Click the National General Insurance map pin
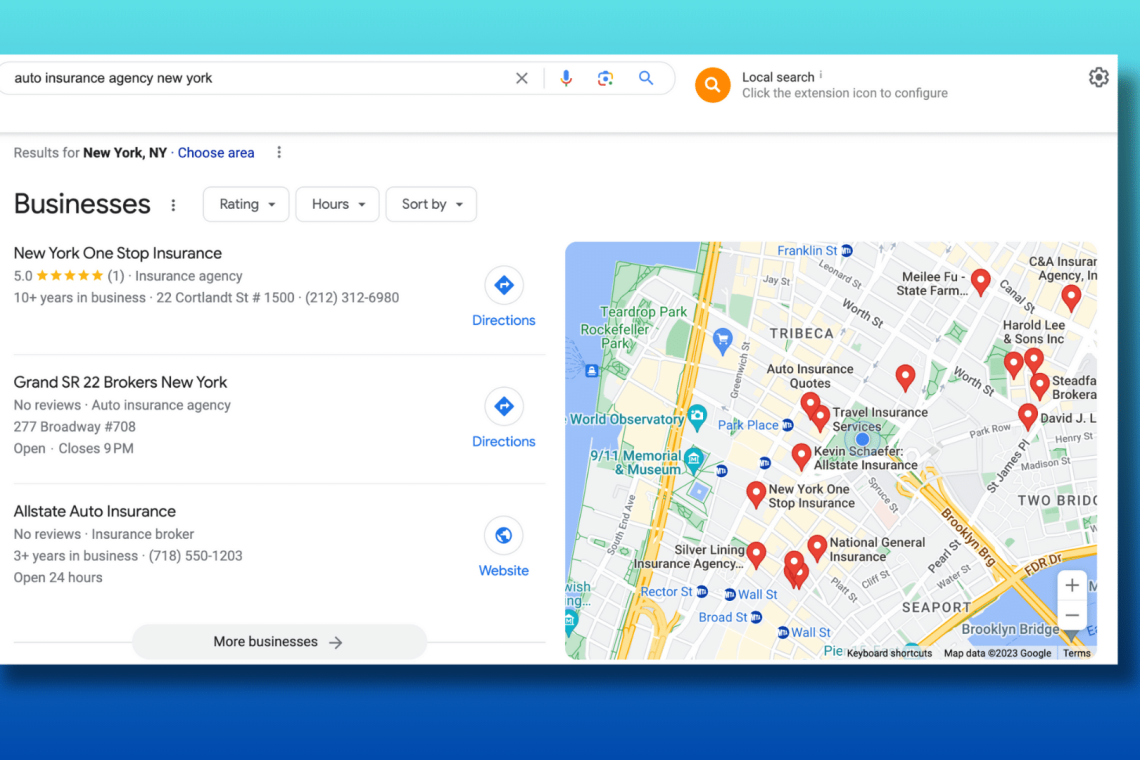1140x760 pixels. point(817,548)
